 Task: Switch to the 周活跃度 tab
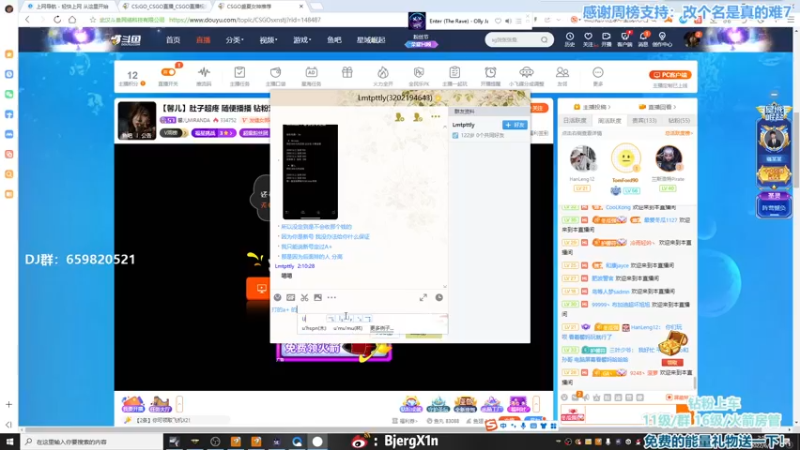pos(610,121)
